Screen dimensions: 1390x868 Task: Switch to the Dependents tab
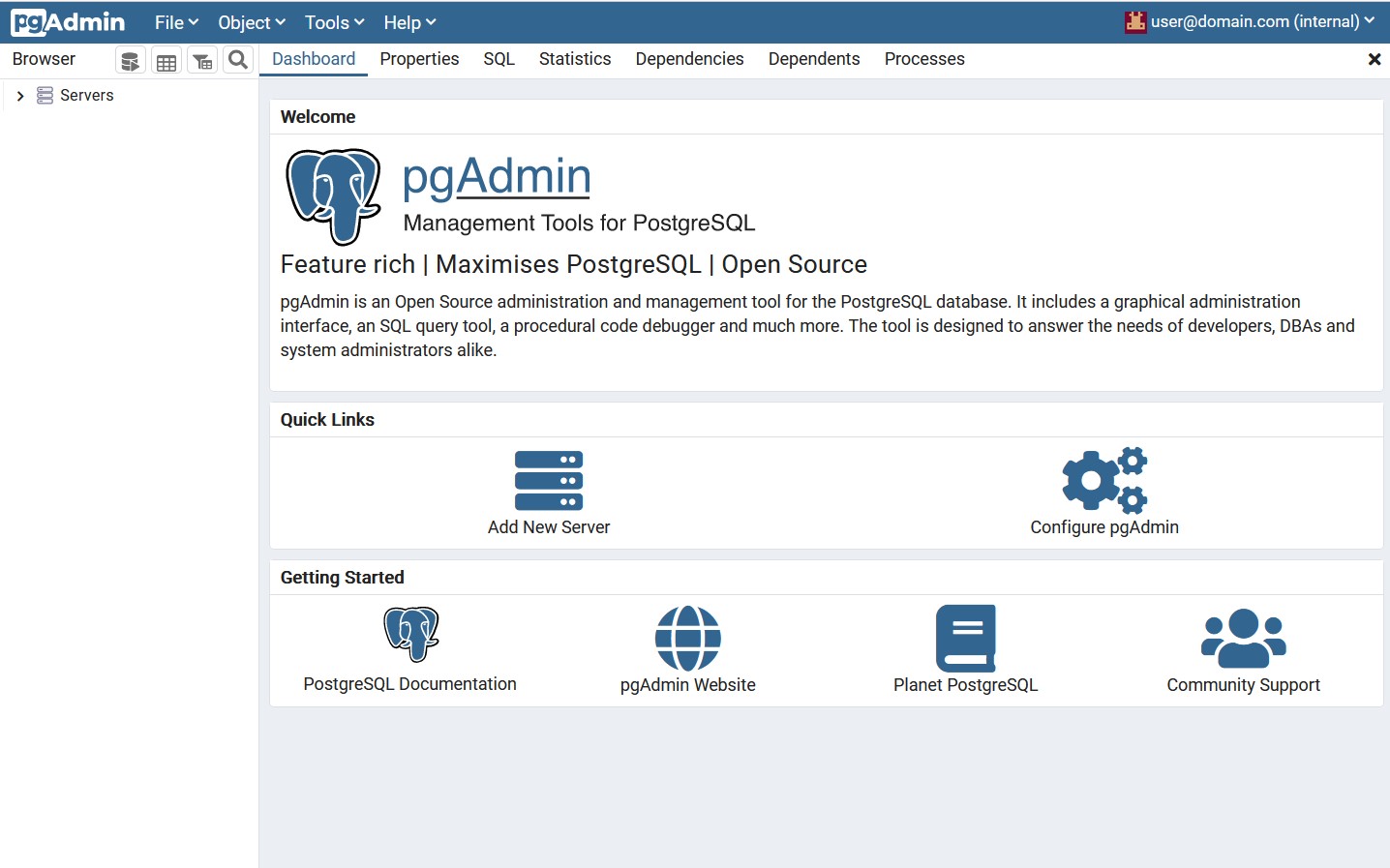coord(814,59)
